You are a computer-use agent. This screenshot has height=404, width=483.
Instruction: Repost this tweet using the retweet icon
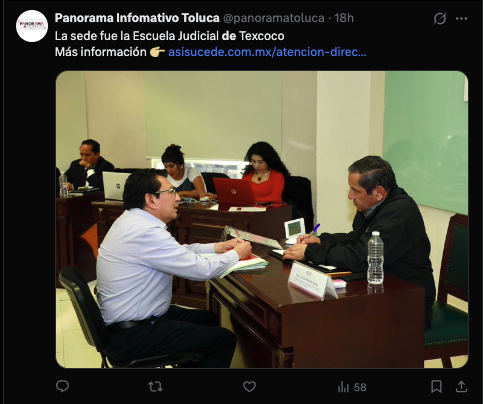[155, 387]
